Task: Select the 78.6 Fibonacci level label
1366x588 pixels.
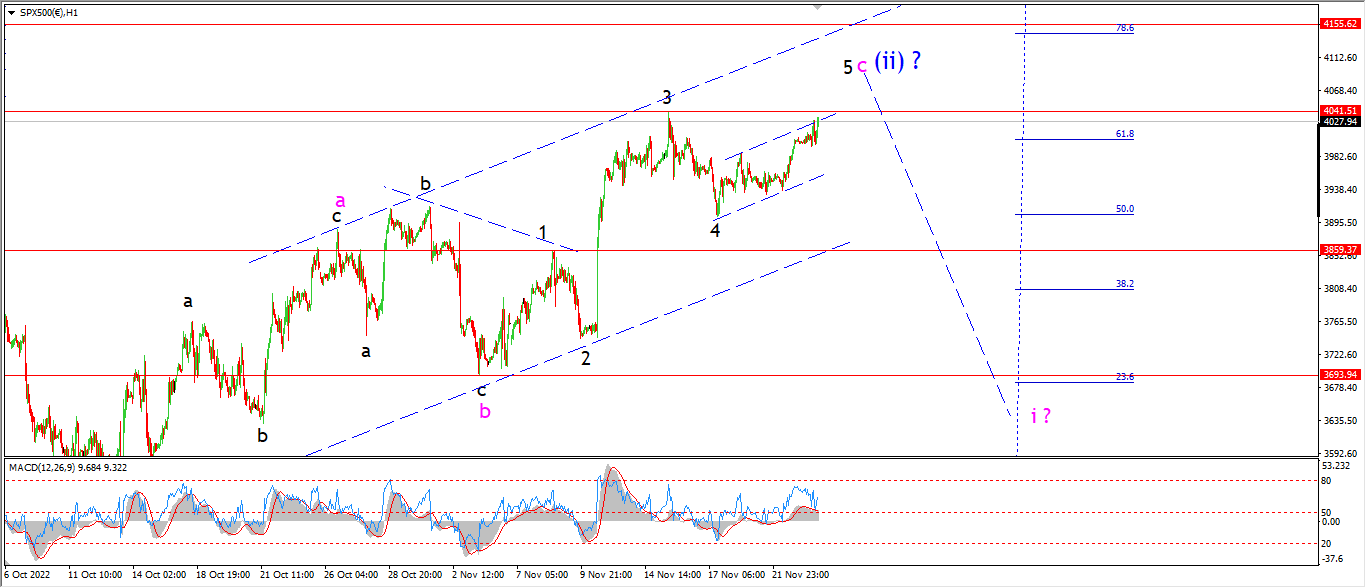Action: 1125,29
